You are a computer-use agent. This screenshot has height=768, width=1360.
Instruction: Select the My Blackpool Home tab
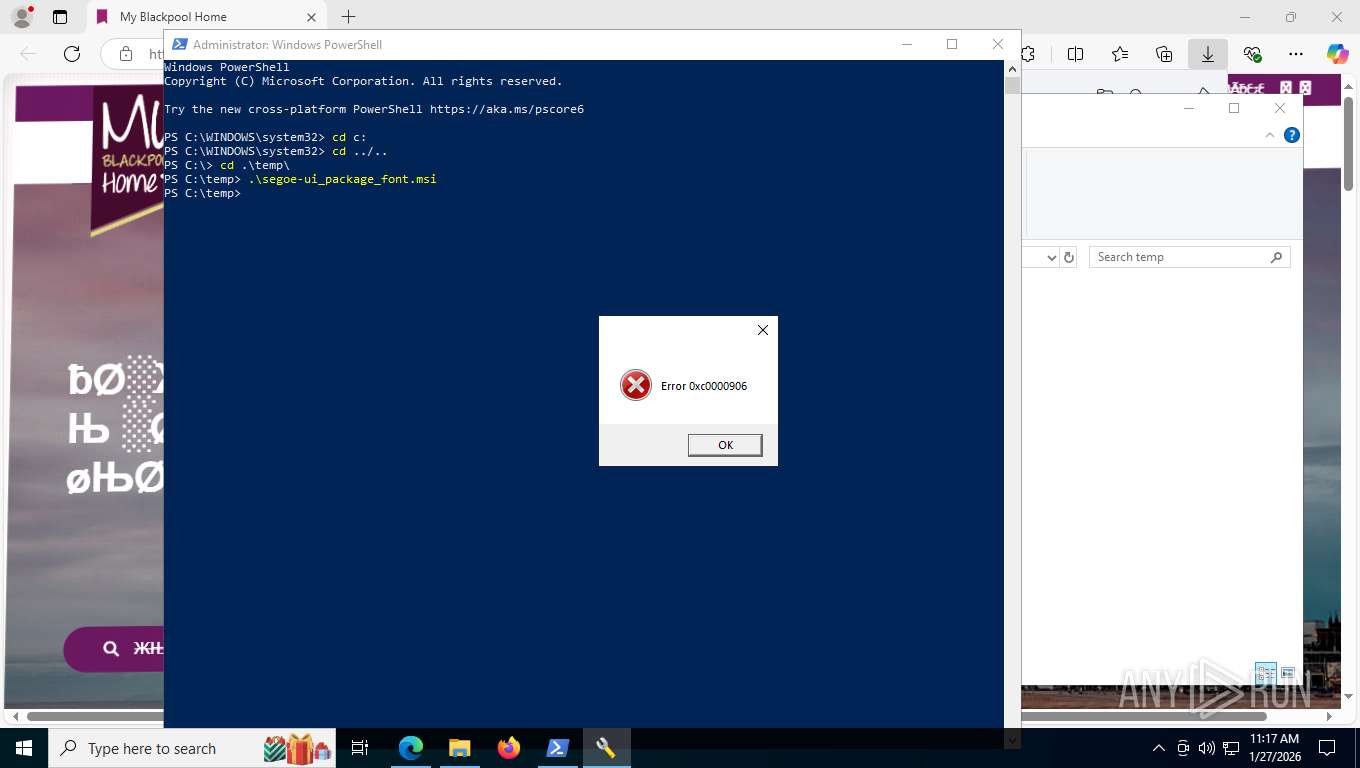207,17
